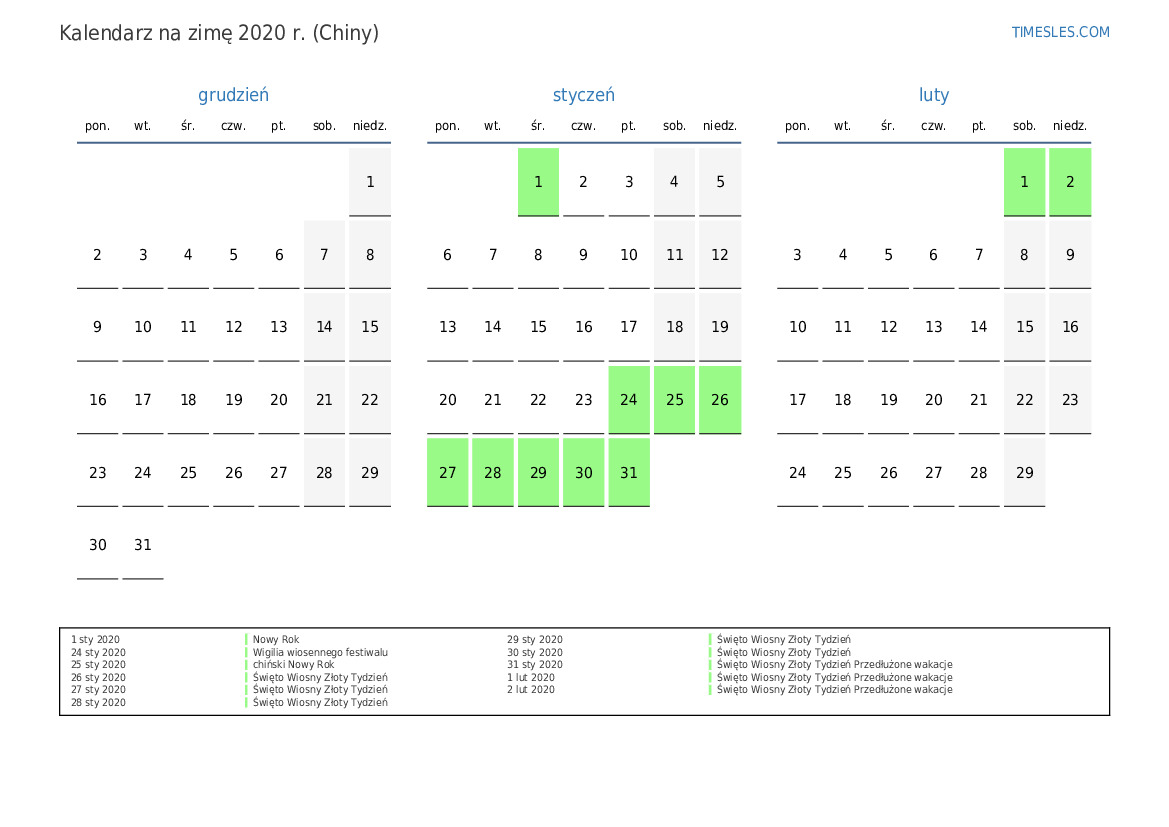The image size is (1169, 827).
Task: Click legend date '2 lut 2020'
Action: [x=531, y=690]
